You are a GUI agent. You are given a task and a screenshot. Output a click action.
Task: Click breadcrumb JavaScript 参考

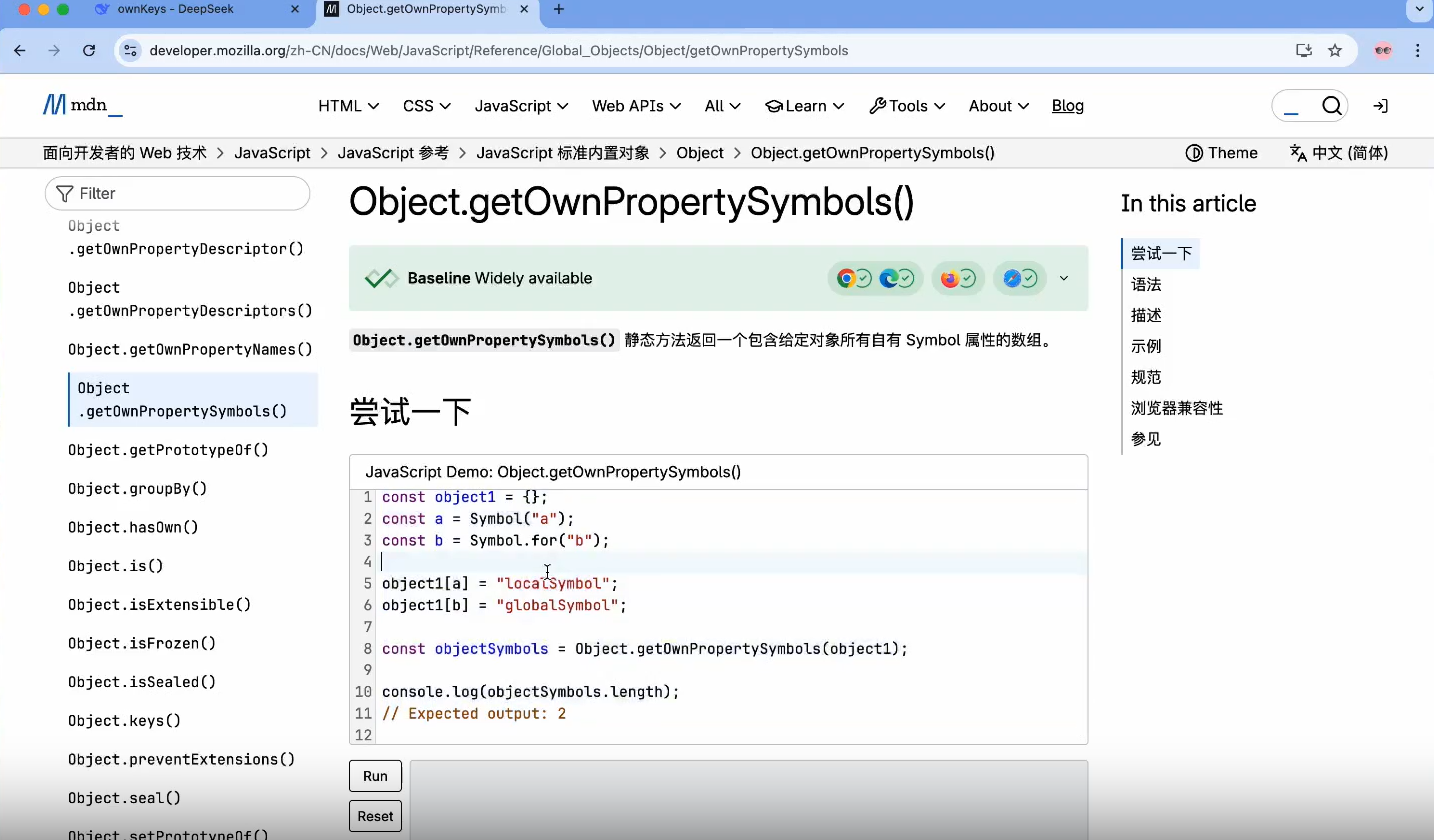(393, 153)
